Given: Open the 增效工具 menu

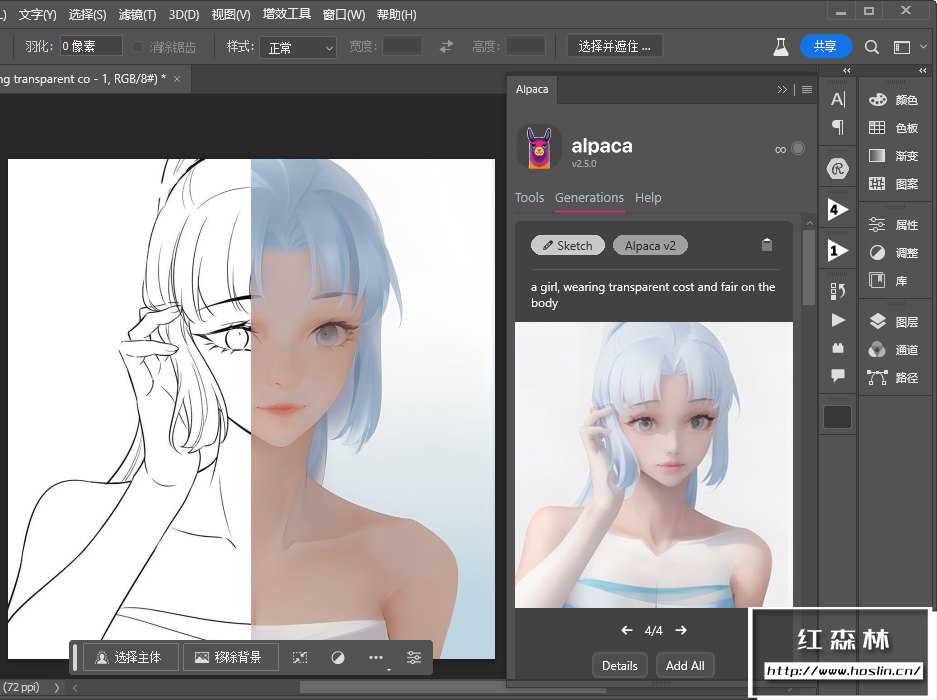Looking at the screenshot, I should click(287, 14).
